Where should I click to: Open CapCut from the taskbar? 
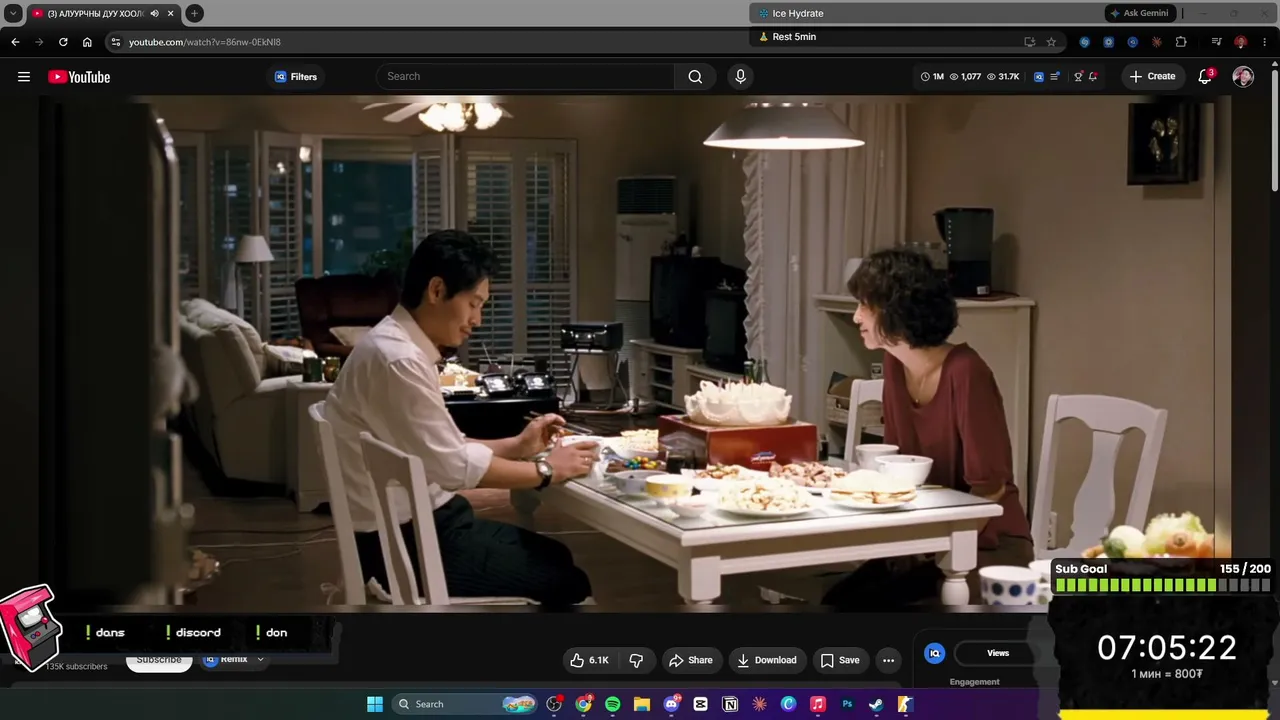(x=700, y=704)
